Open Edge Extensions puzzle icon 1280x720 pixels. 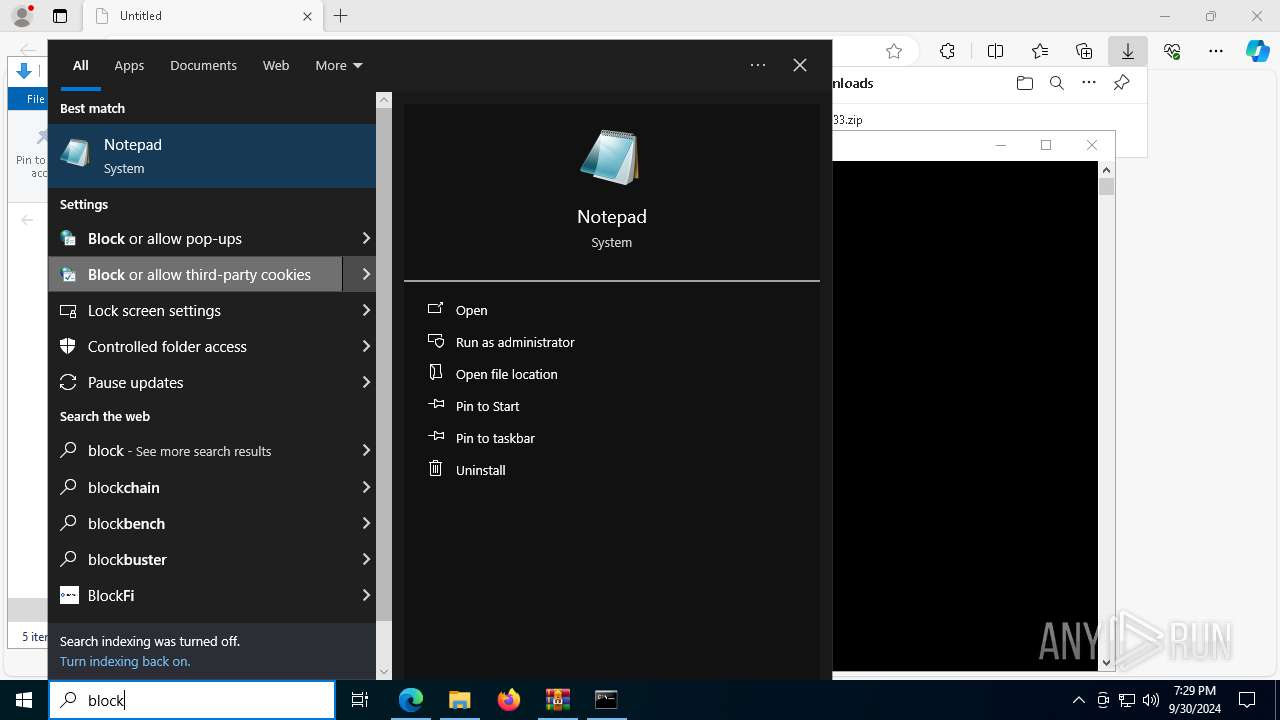click(947, 51)
